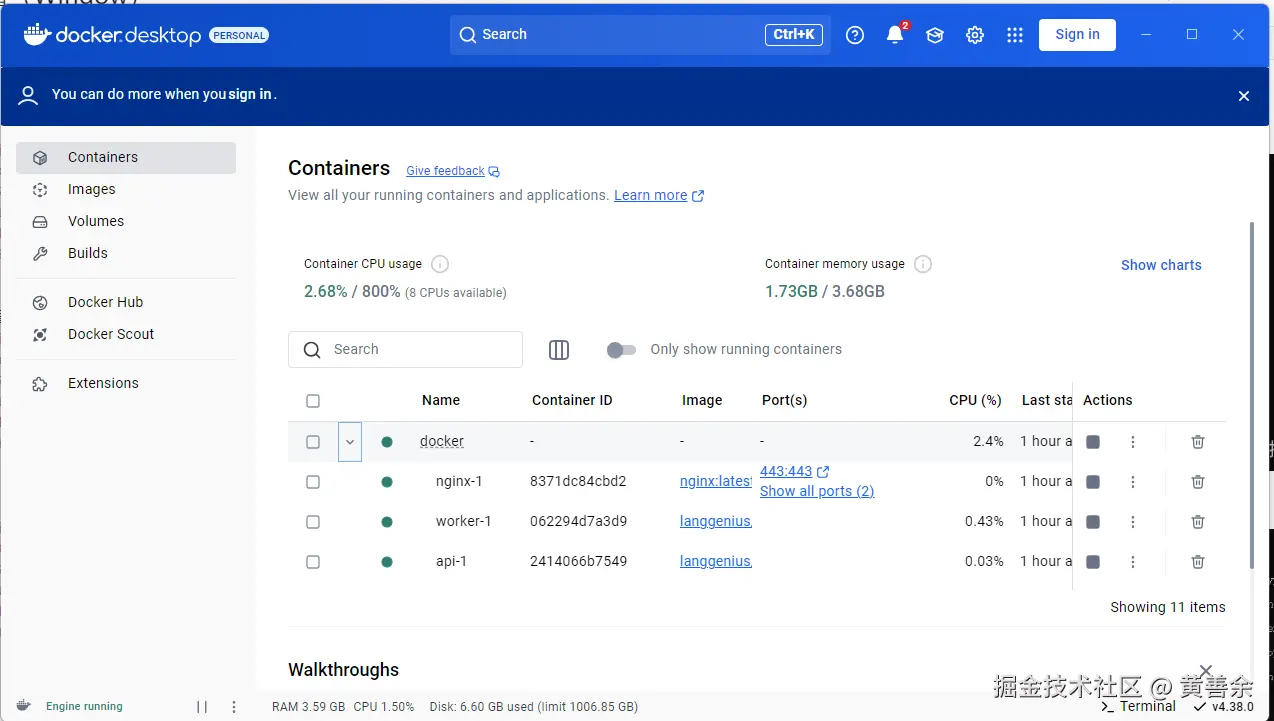The width and height of the screenshot is (1274, 721).
Task: Stop the docker compose stack
Action: [1093, 442]
